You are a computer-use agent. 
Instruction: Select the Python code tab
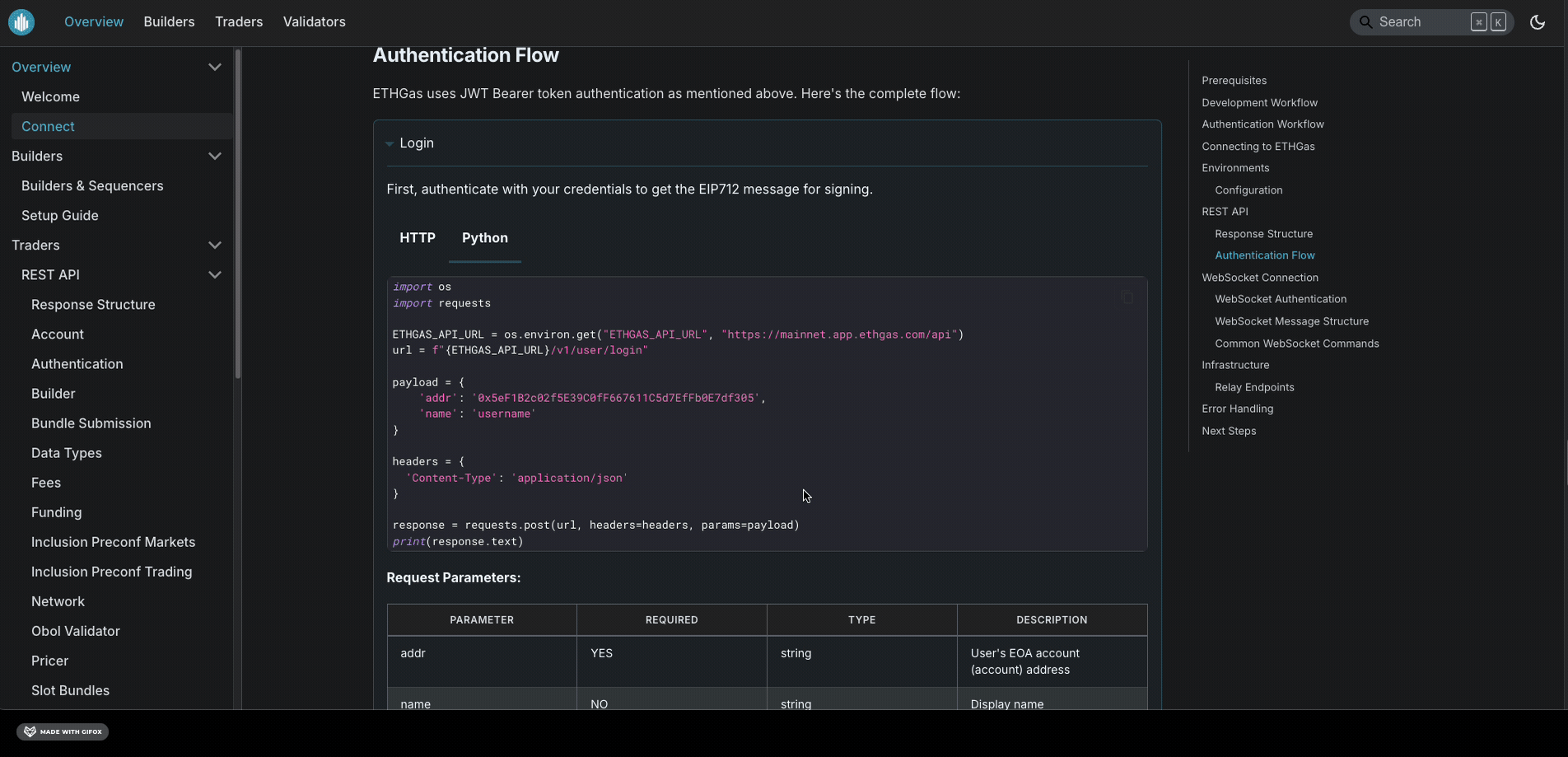484,238
